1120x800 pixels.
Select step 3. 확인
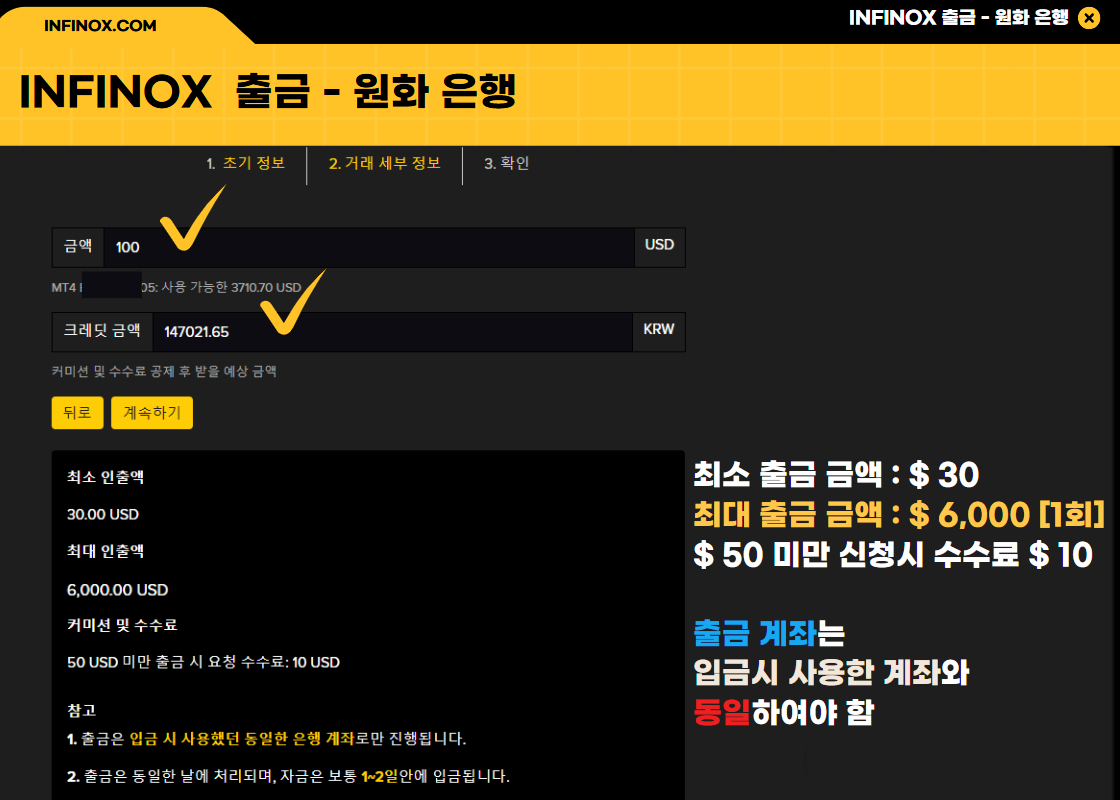point(506,164)
